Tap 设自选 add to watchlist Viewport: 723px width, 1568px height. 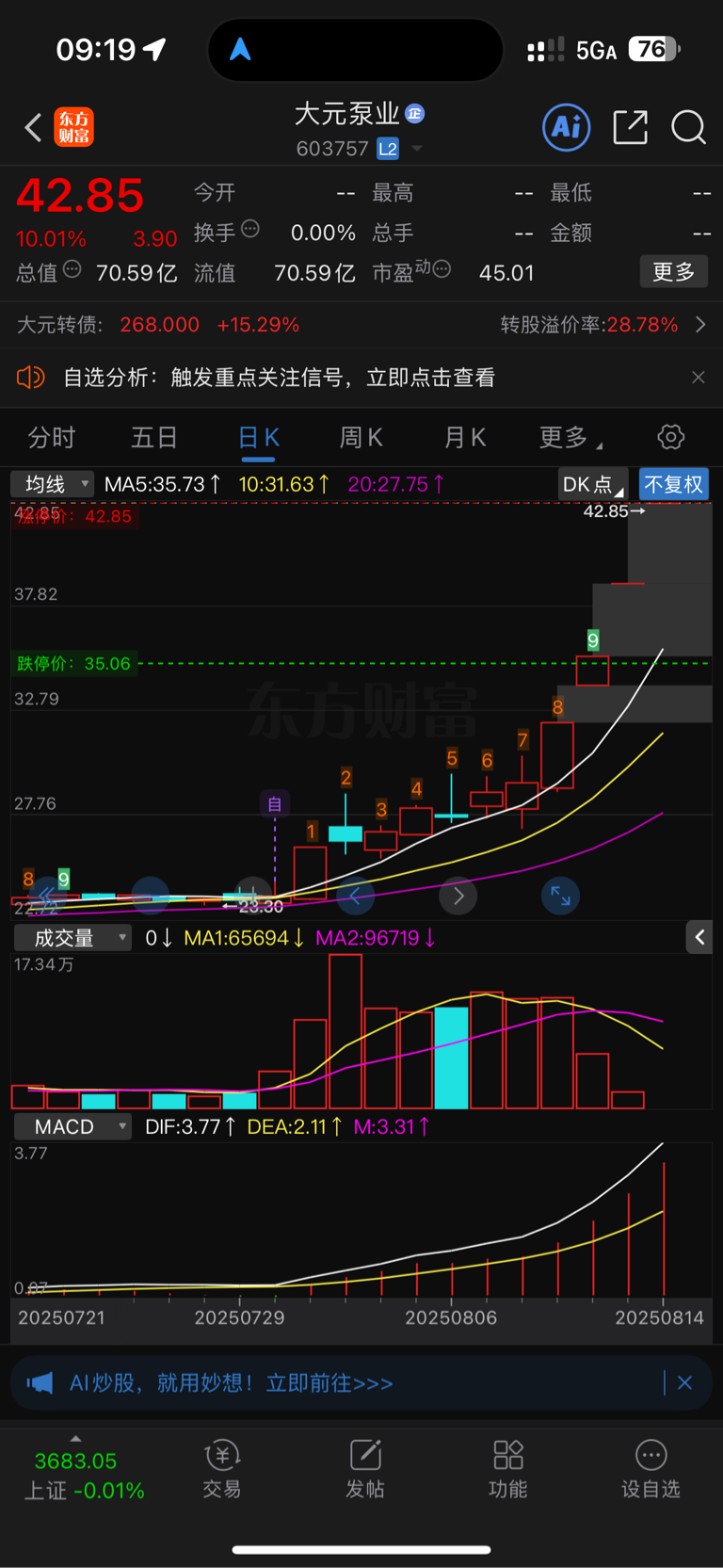tap(651, 1469)
